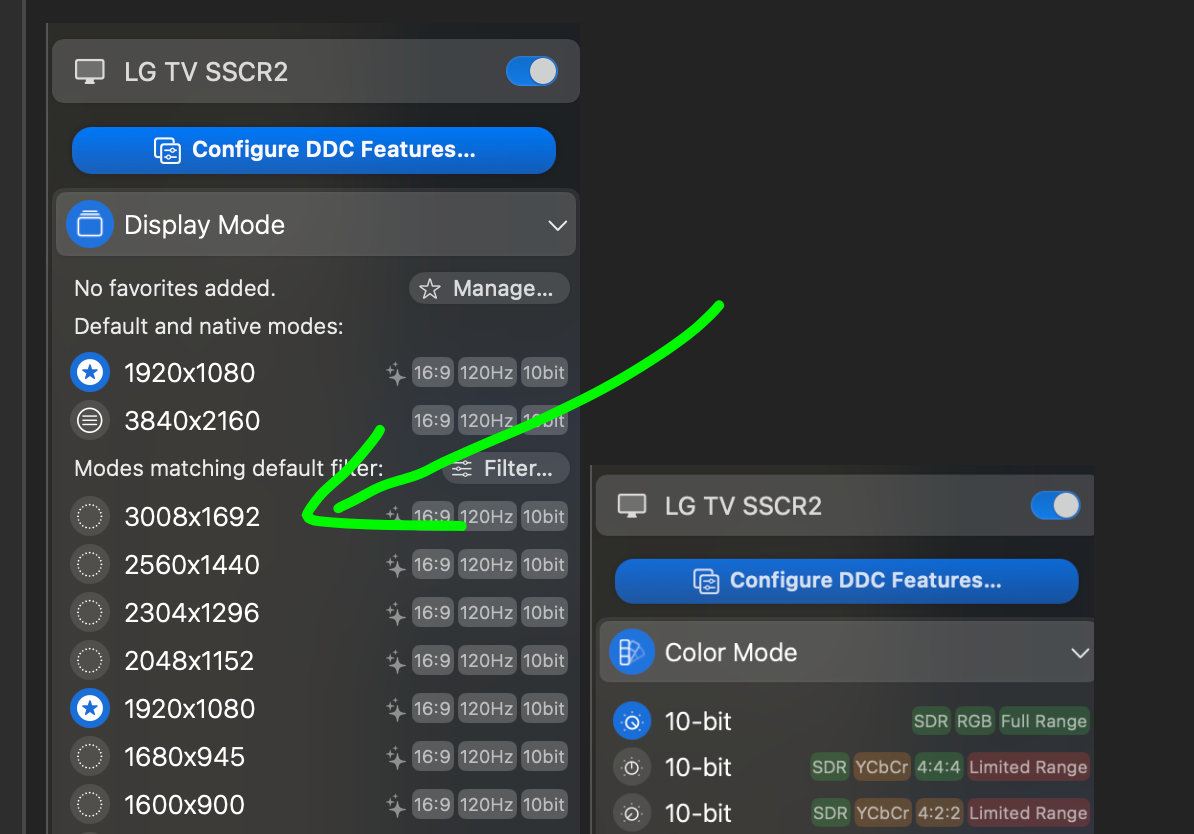The height and width of the screenshot is (834, 1194).
Task: Select 10-bit YCbCr 4:2:2 mode icon
Action: click(x=632, y=813)
